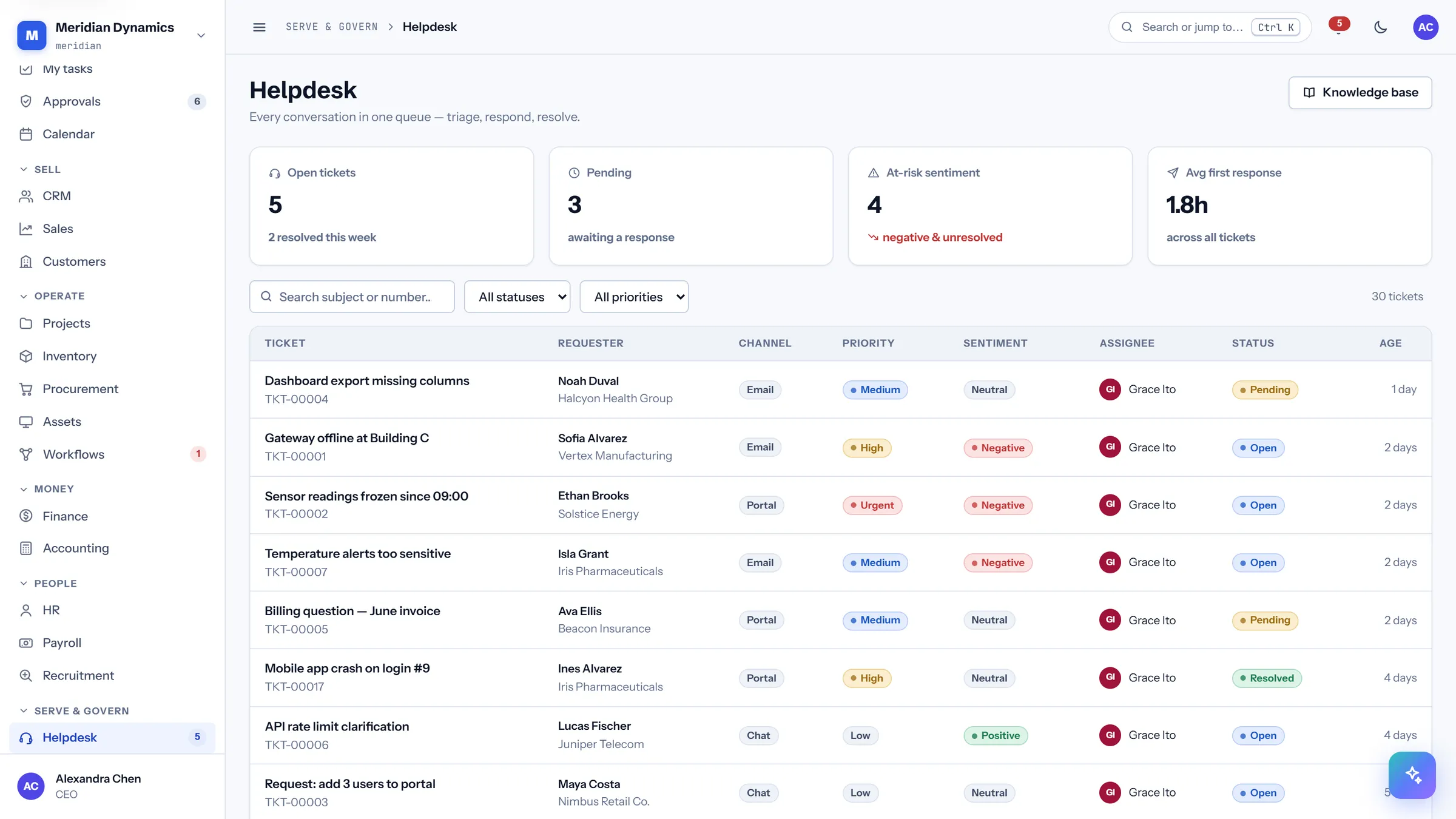Switch to dark mode using the moon icon
The width and height of the screenshot is (1456, 819).
[x=1380, y=27]
